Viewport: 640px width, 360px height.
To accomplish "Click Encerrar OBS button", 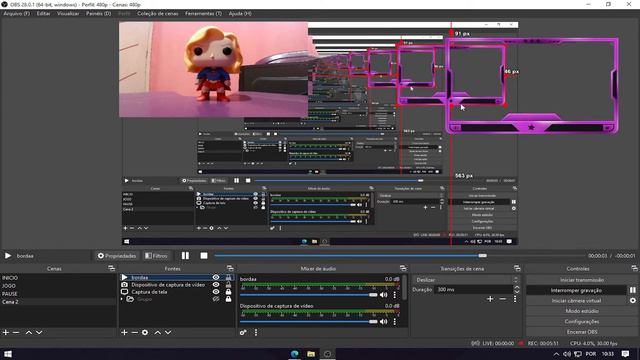I will [x=582, y=332].
